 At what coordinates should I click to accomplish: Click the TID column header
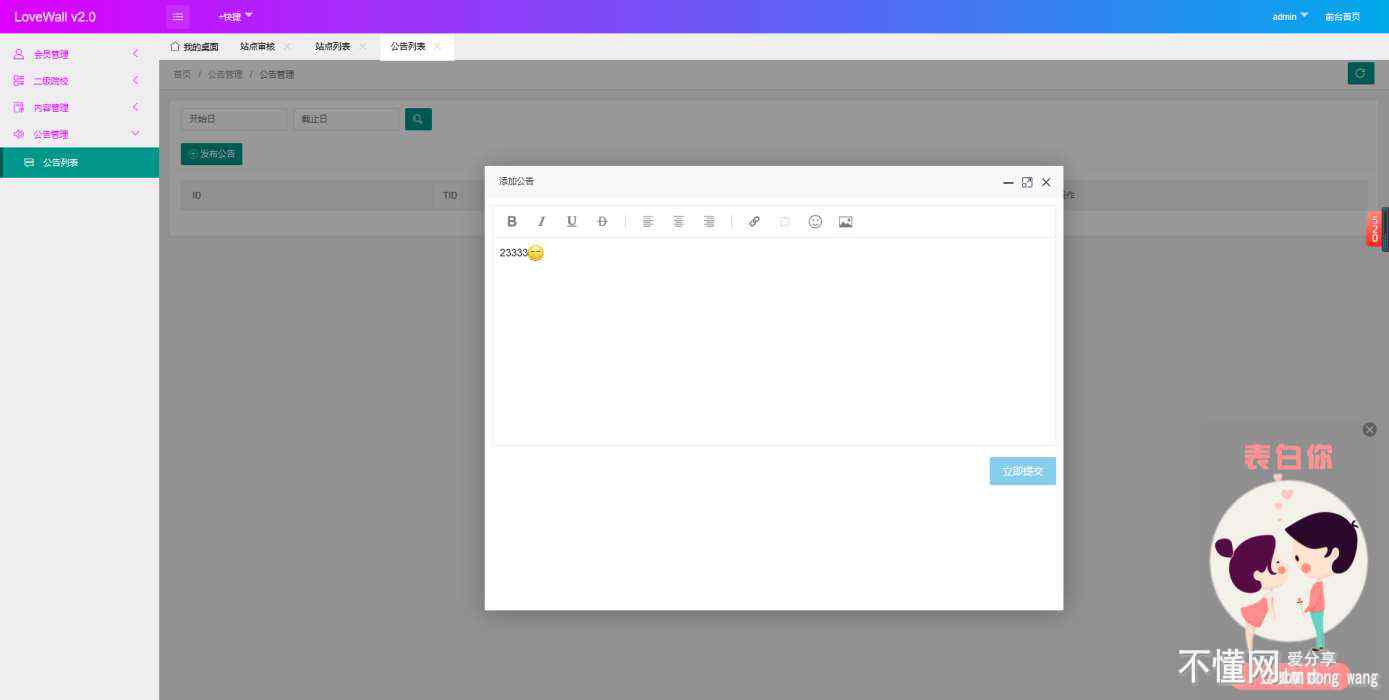(450, 195)
